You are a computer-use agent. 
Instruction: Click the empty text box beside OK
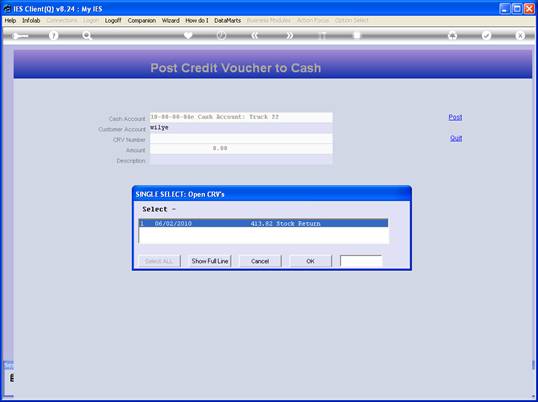tap(361, 261)
